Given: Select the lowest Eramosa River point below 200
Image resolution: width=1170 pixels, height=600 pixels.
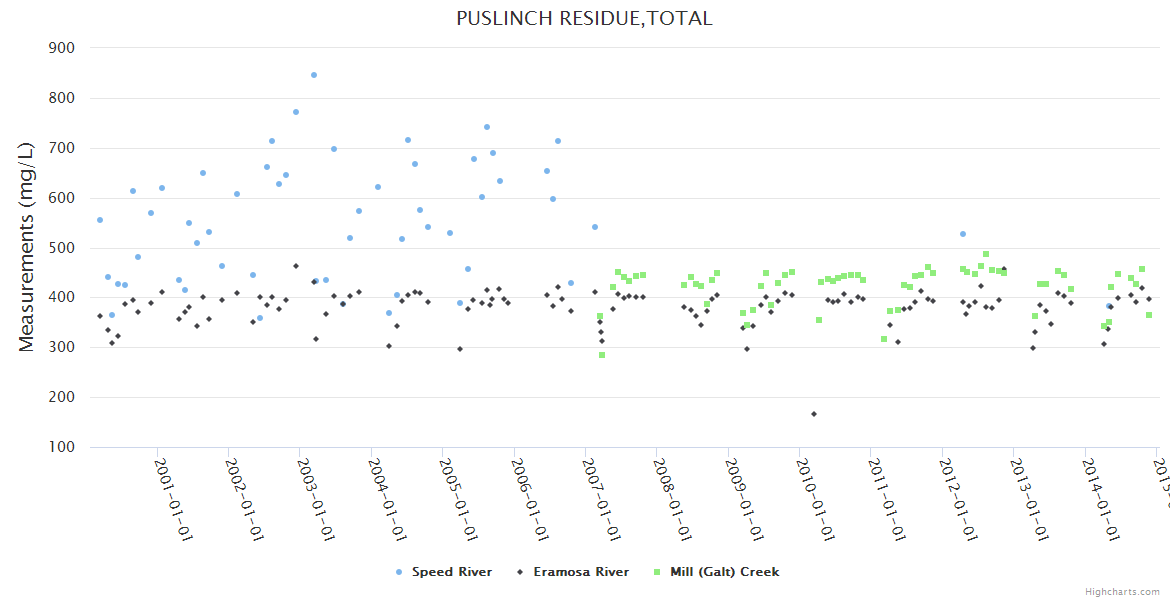Looking at the screenshot, I should coord(814,414).
